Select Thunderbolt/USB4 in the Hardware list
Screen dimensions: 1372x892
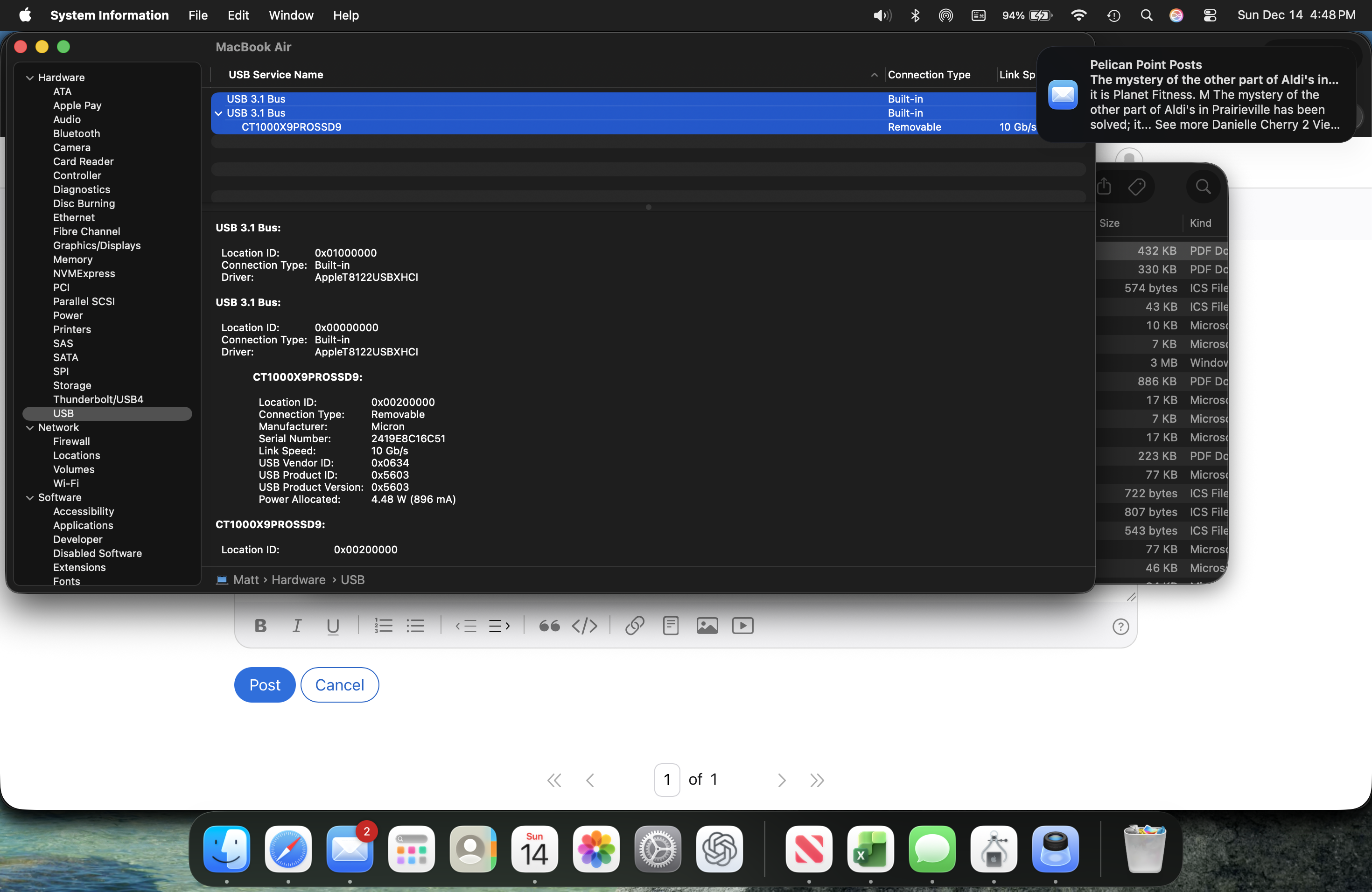click(98, 399)
